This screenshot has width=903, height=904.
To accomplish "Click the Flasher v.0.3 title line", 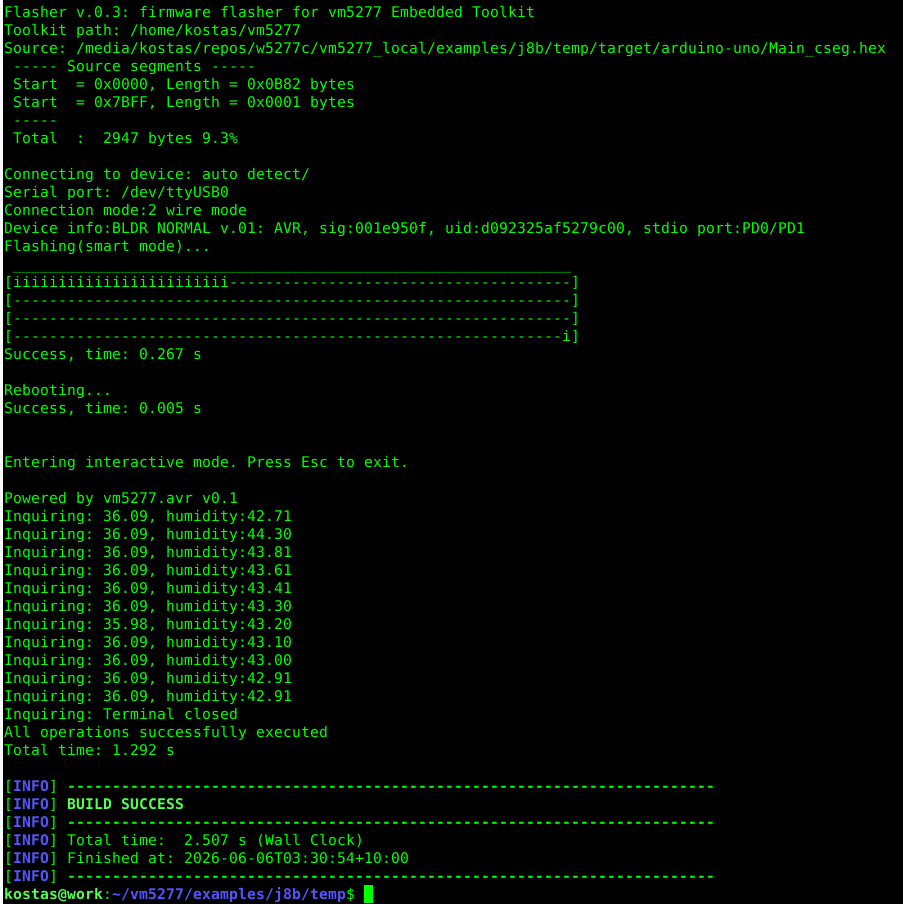I will pos(269,12).
